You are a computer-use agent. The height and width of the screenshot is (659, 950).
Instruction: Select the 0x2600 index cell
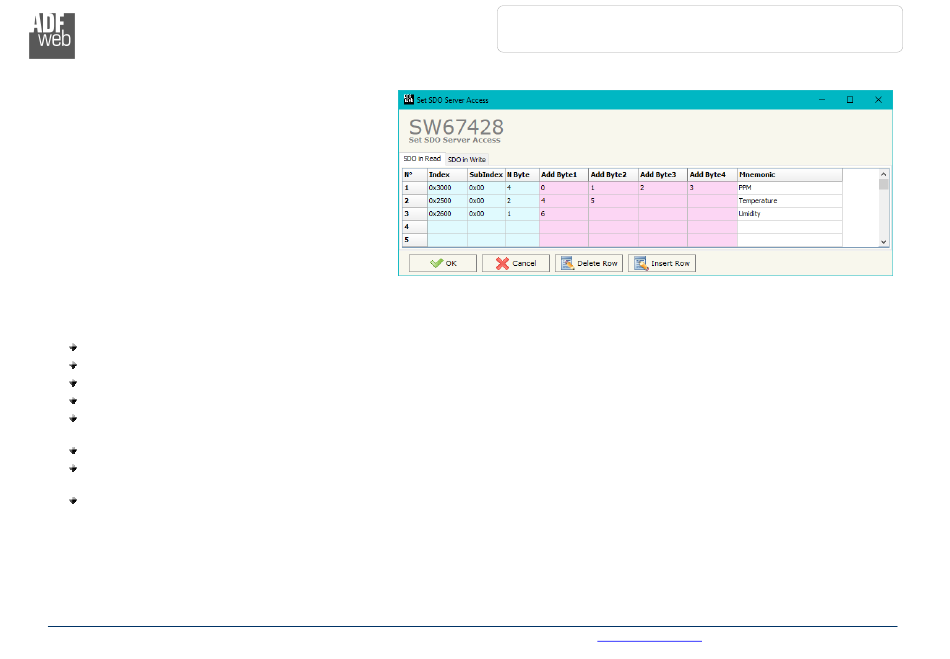click(x=447, y=214)
